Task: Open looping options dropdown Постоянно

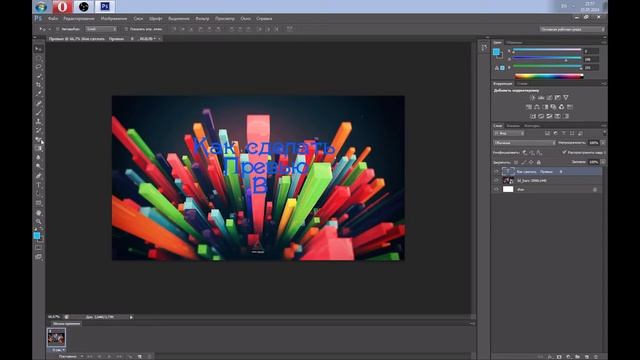Action: click(x=71, y=356)
